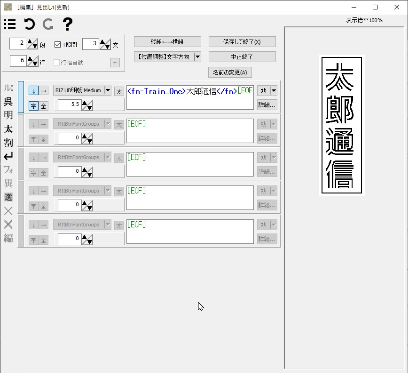The width and height of the screenshot is (408, 373).
Task: Select the 編 icon in left sidebar
Action: click(x=8, y=238)
